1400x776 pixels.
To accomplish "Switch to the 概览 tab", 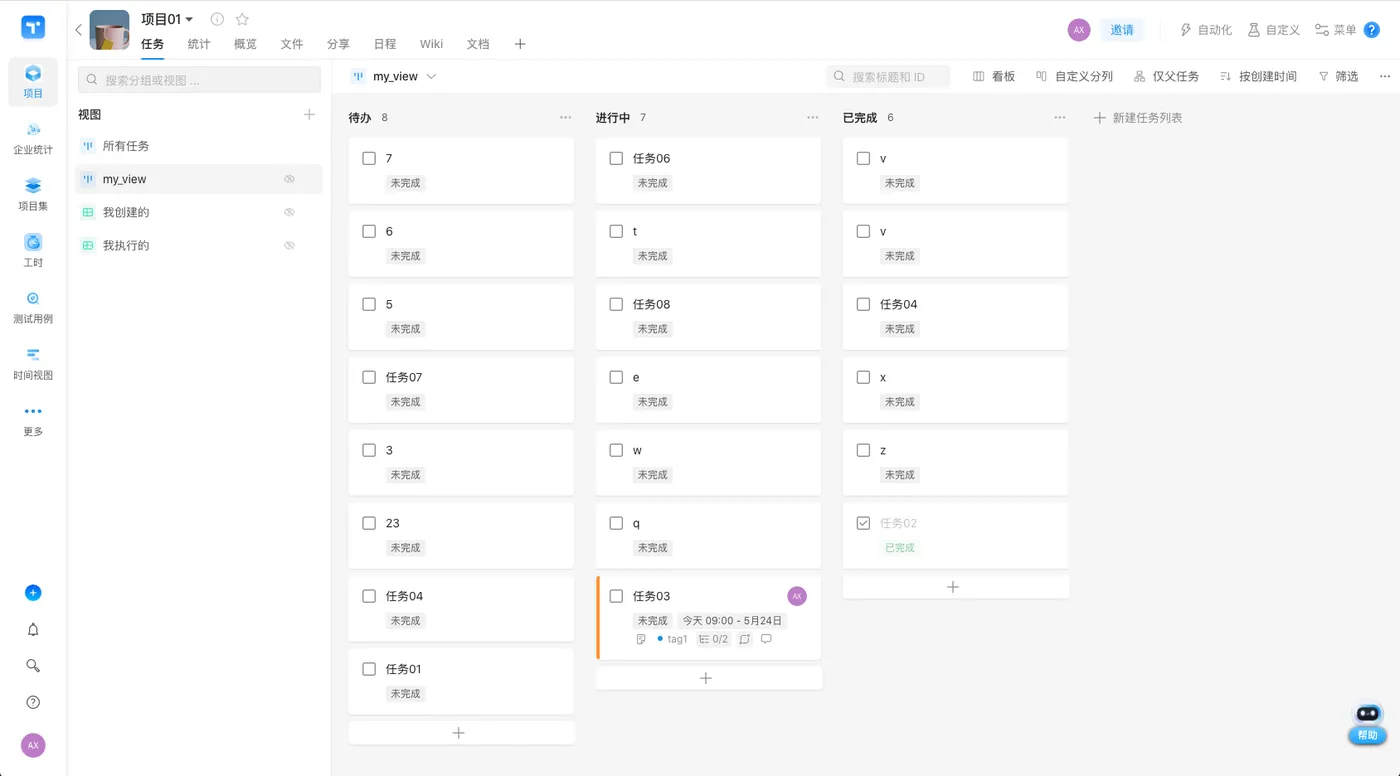I will pos(245,44).
